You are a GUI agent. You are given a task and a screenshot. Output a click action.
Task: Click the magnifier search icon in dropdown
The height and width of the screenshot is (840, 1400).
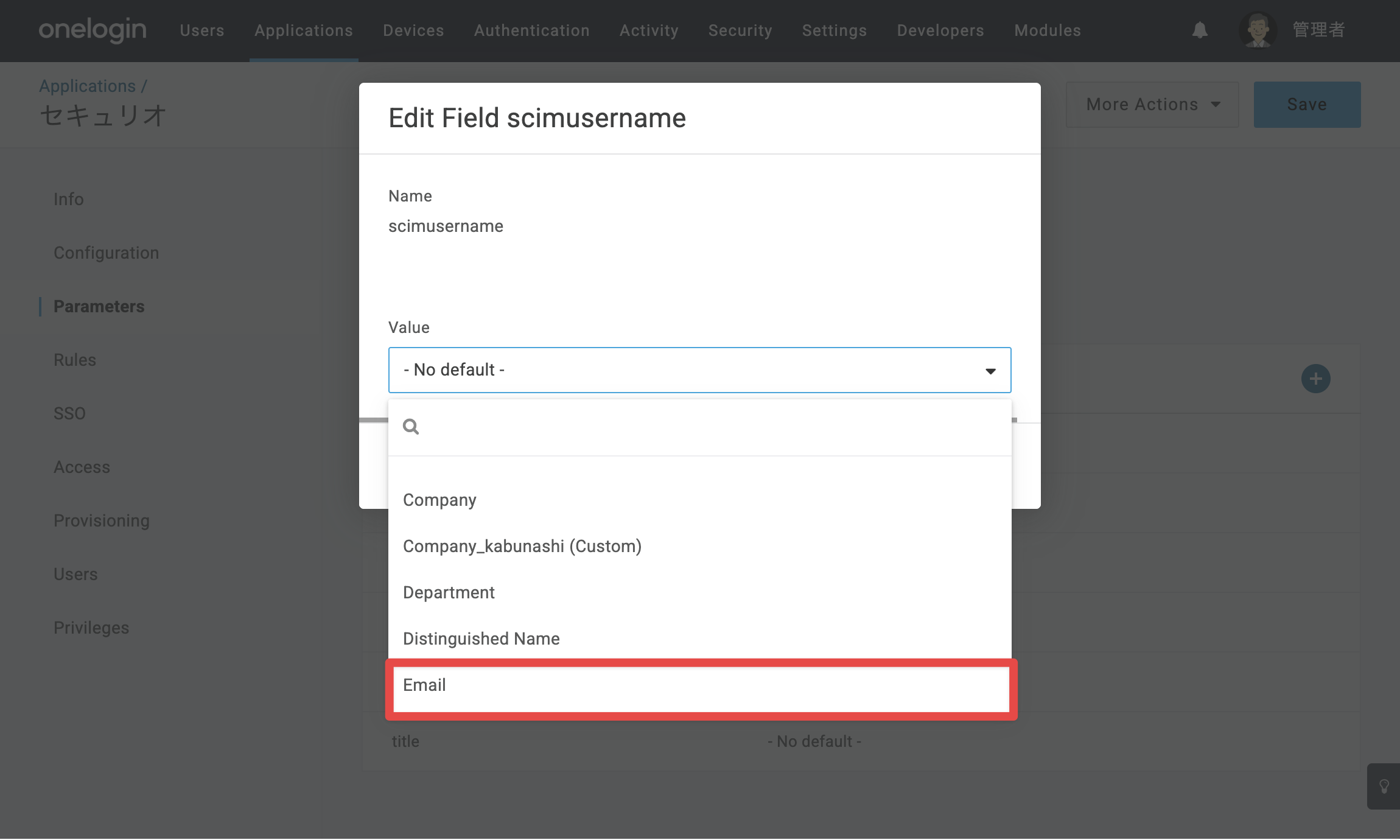(411, 427)
